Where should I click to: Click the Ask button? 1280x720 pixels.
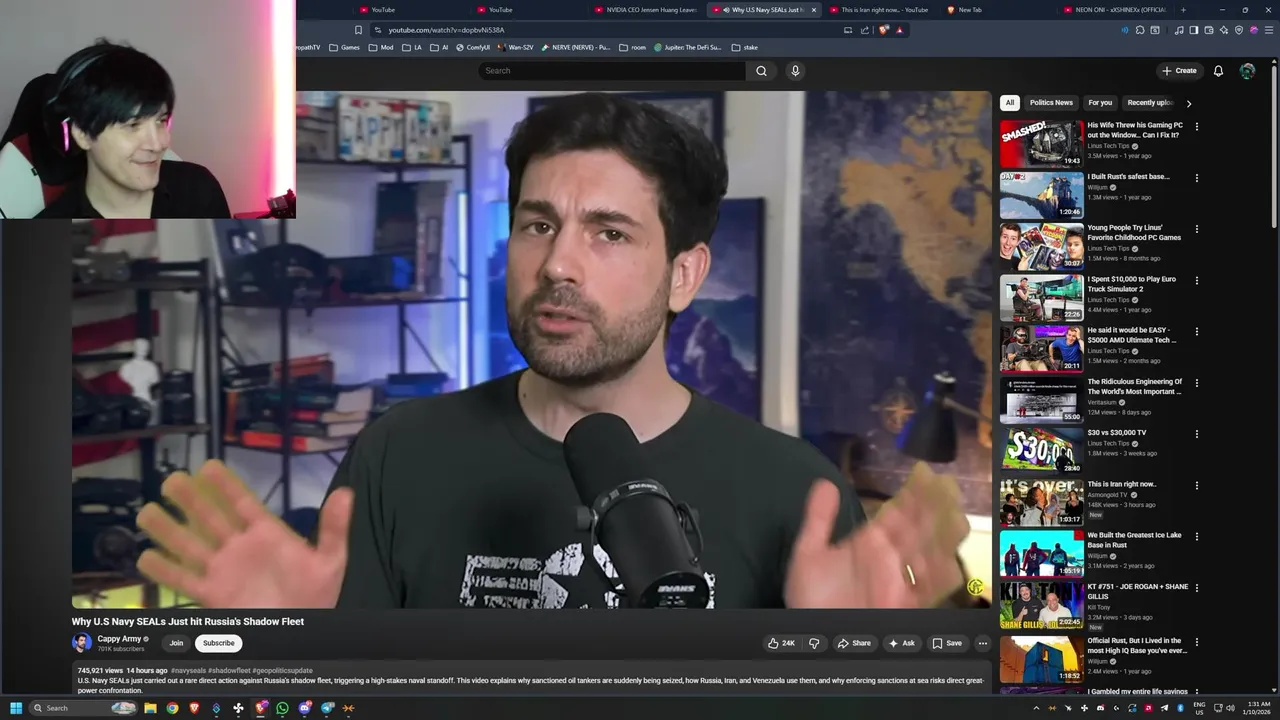[x=901, y=643]
